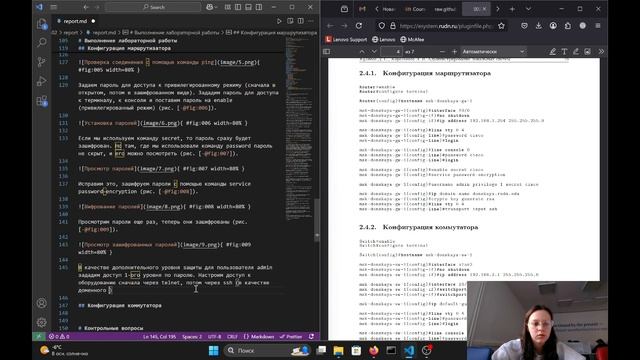Image resolution: width=640 pixels, height=360 pixels.
Task: Open the Manage gear in VS Code
Action: point(42,322)
